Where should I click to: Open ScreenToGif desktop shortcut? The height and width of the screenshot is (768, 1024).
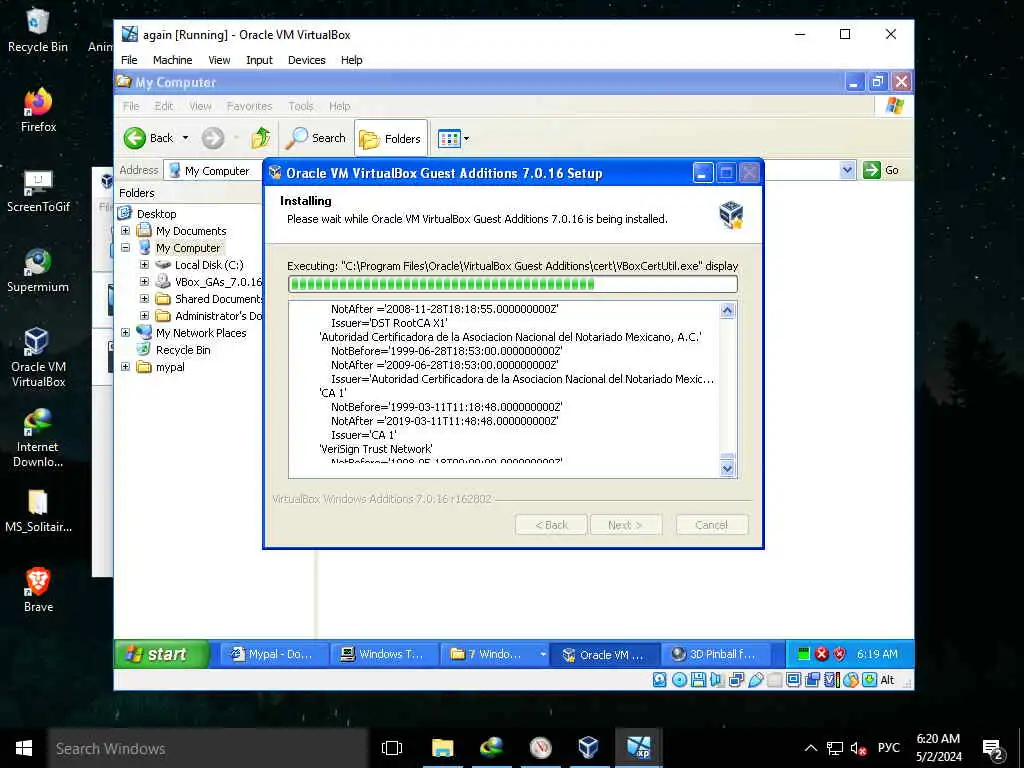pos(38,191)
